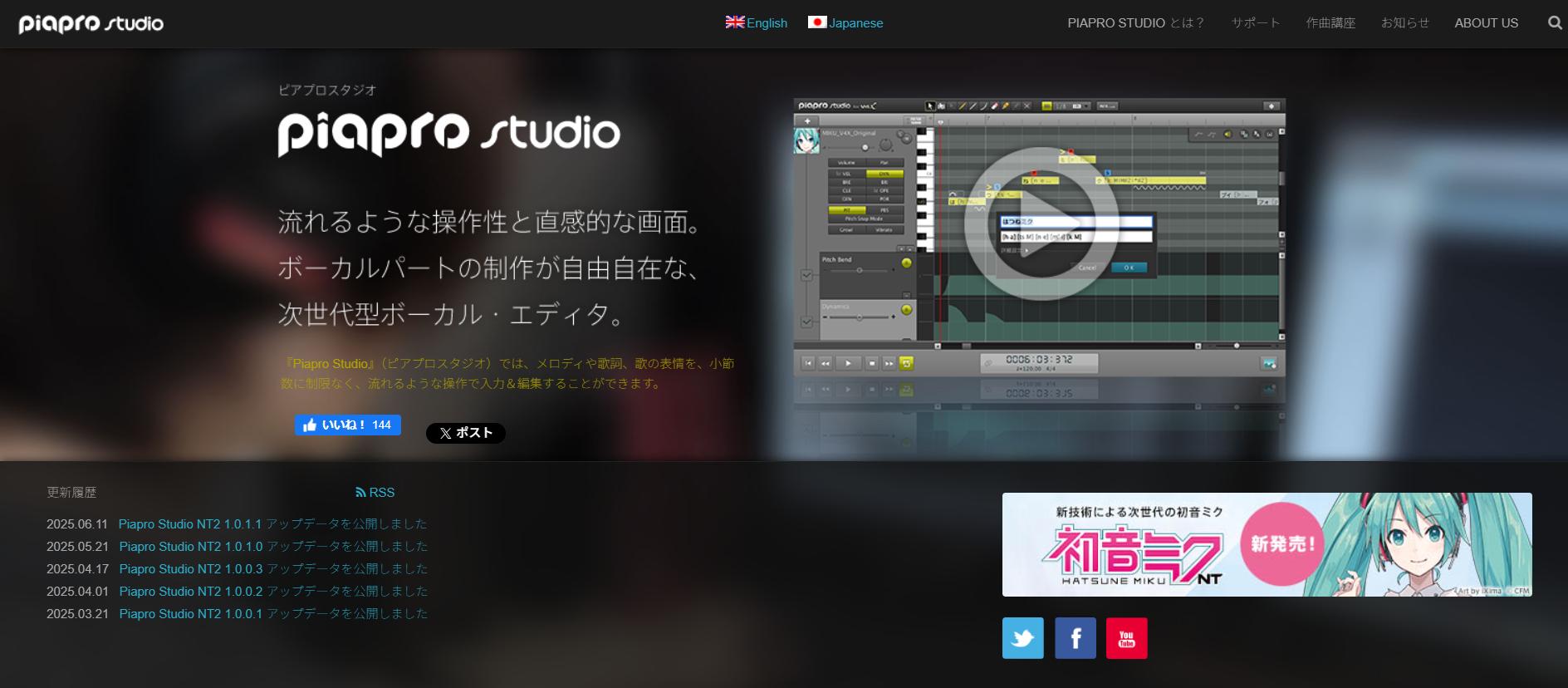Viewport: 1568px width, 688px height.
Task: Open the サポート menu item
Action: pyautogui.click(x=1256, y=23)
